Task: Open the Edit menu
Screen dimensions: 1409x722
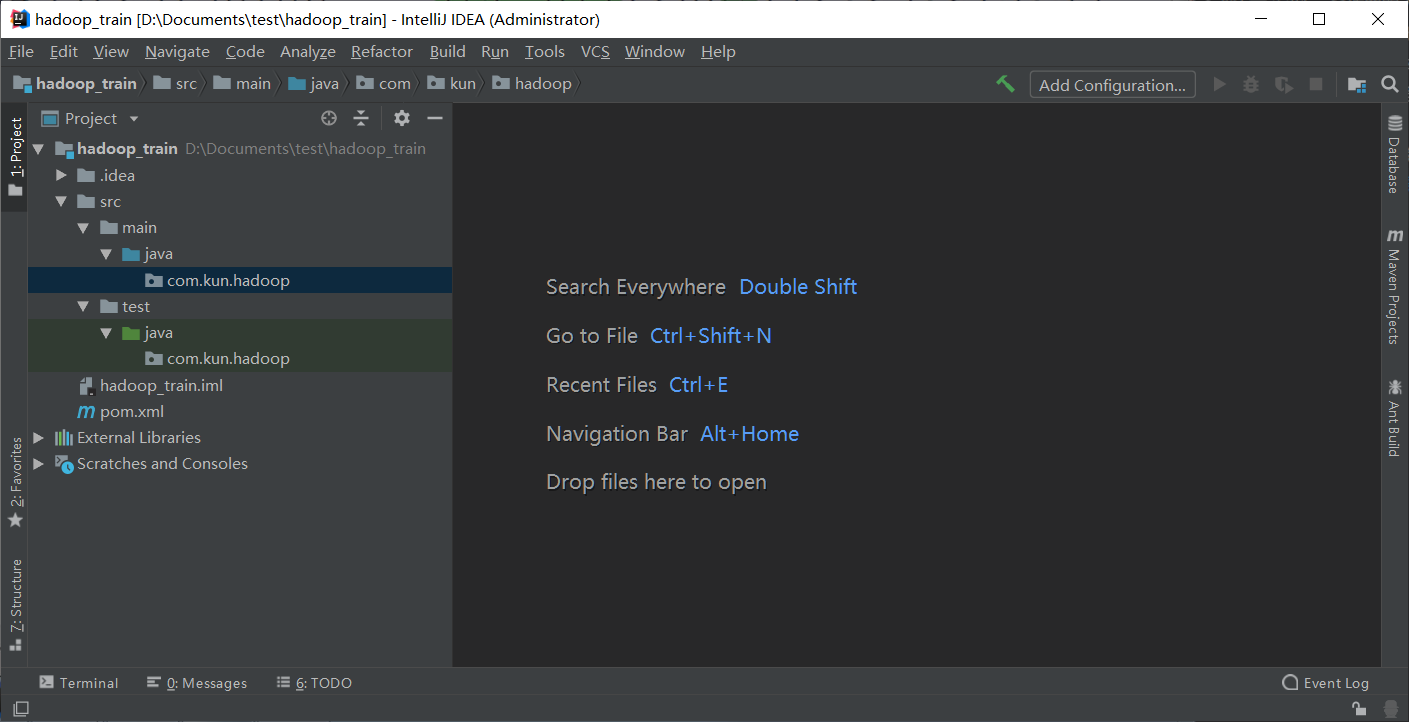Action: (x=64, y=52)
